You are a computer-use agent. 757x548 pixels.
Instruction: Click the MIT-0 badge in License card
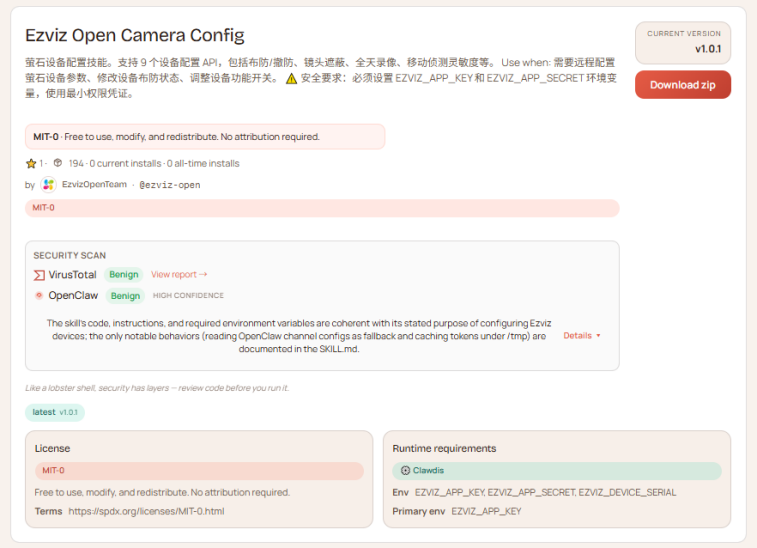tap(199, 471)
